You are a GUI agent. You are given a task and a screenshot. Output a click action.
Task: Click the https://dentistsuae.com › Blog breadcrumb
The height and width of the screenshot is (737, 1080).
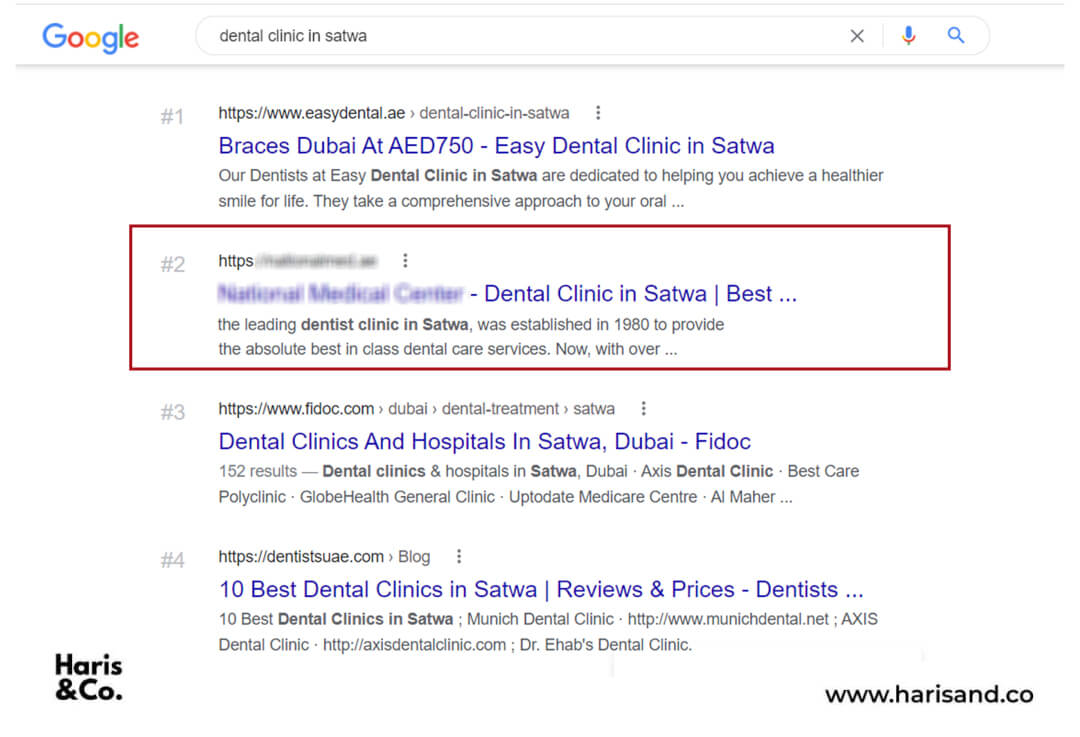[x=324, y=557]
